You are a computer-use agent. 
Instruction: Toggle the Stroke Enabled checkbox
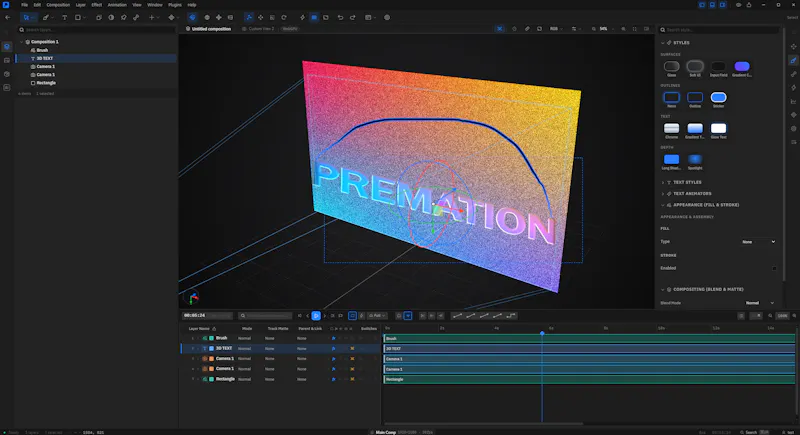774,268
